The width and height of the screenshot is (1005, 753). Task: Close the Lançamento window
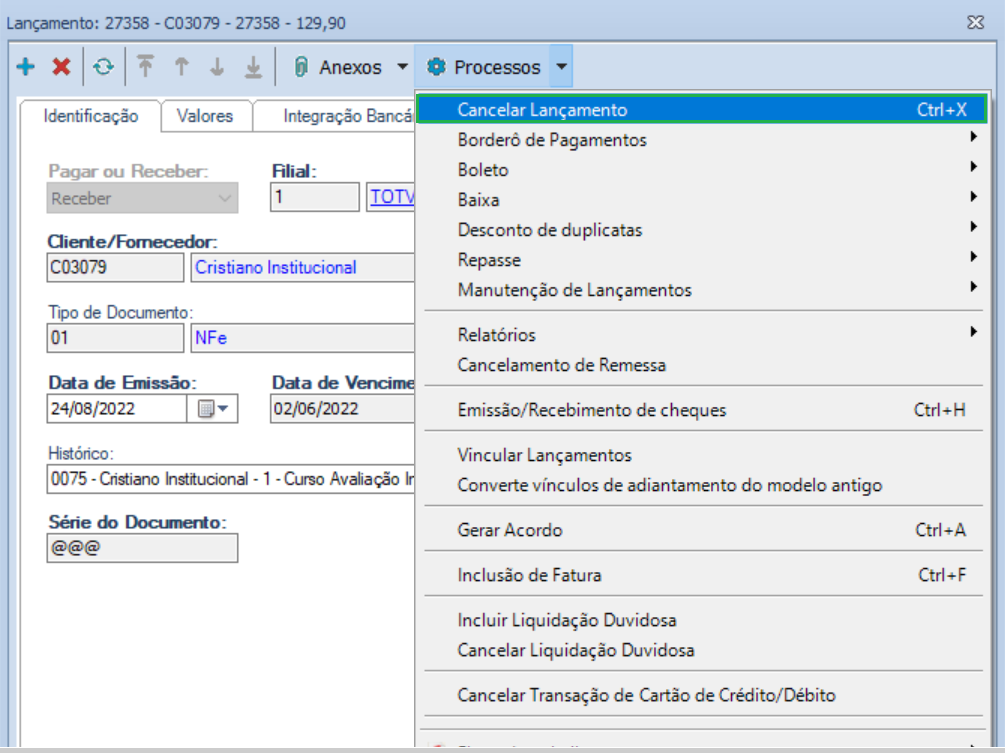pos(976,22)
